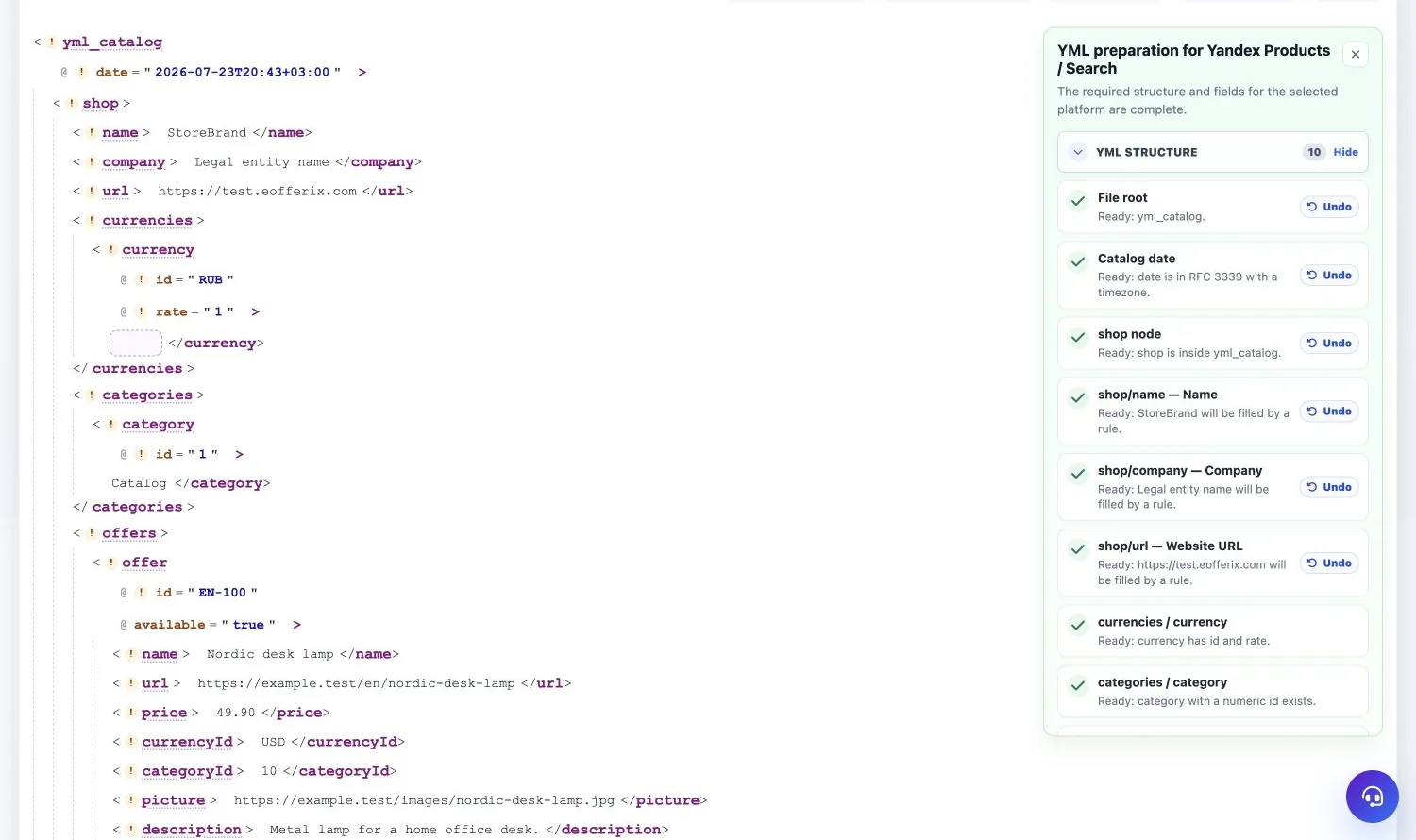Undo the shop/name — Name step
The image size is (1416, 840).
[1329, 411]
